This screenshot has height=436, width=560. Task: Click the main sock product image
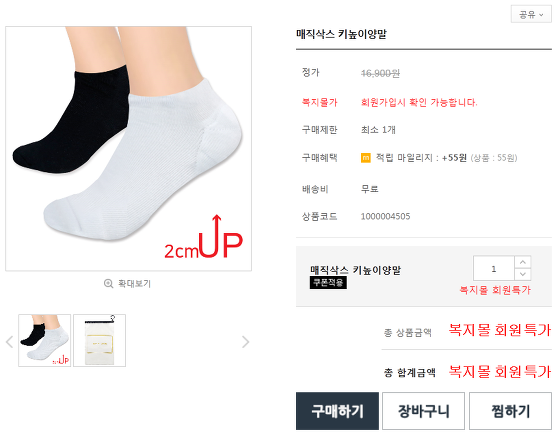129,149
